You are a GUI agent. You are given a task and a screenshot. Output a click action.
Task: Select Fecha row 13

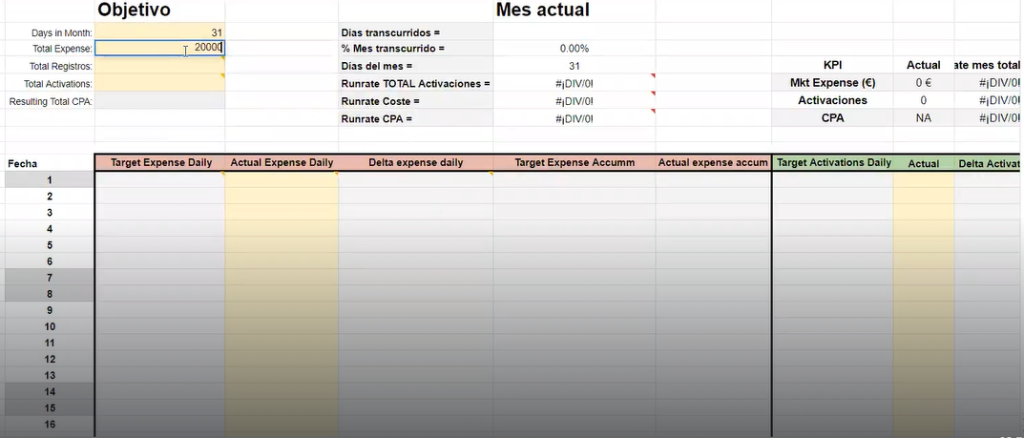50,375
